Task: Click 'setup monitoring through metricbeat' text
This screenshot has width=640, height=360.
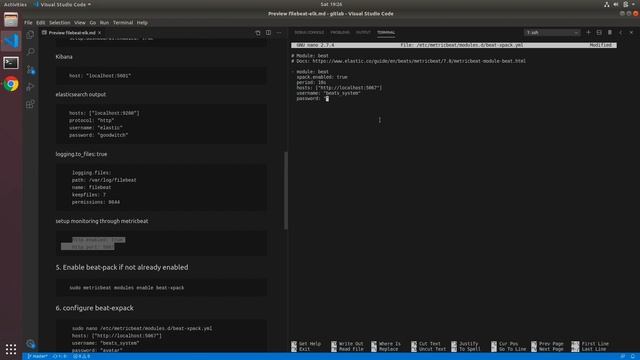Action: click(x=102, y=221)
